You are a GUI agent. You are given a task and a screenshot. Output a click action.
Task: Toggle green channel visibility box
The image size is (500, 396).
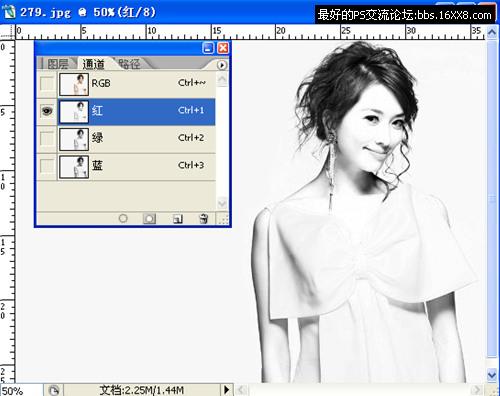[47, 138]
